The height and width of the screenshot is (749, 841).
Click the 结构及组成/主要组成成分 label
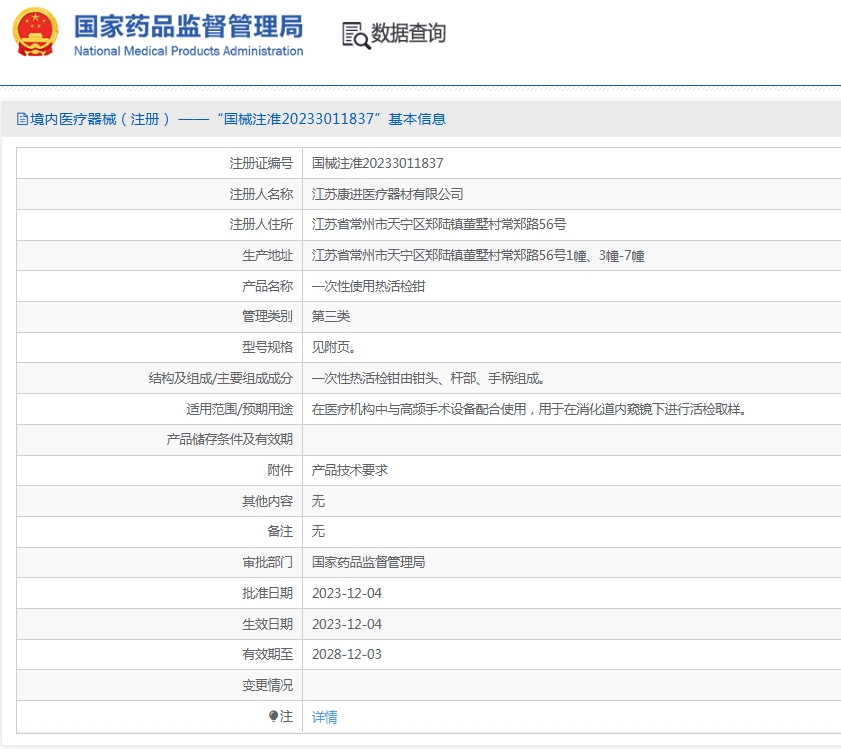click(221, 378)
